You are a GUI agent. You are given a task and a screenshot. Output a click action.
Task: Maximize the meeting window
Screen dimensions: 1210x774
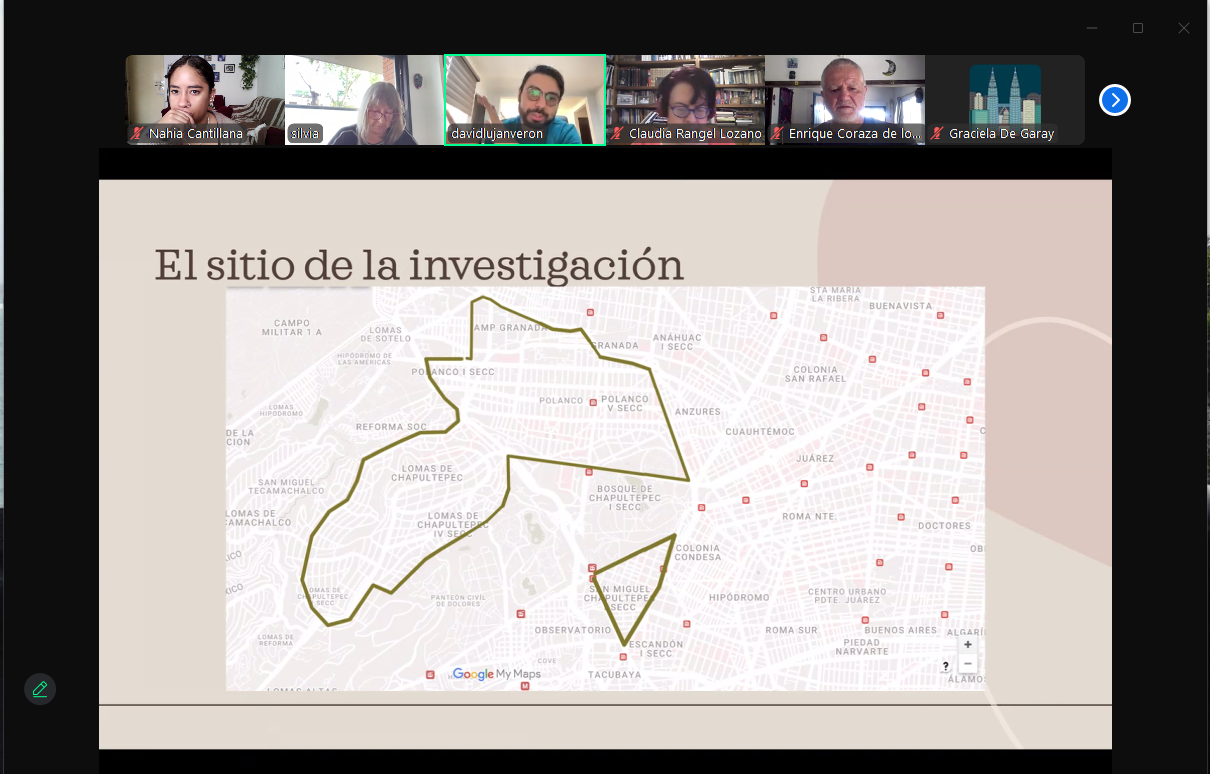(x=1138, y=28)
